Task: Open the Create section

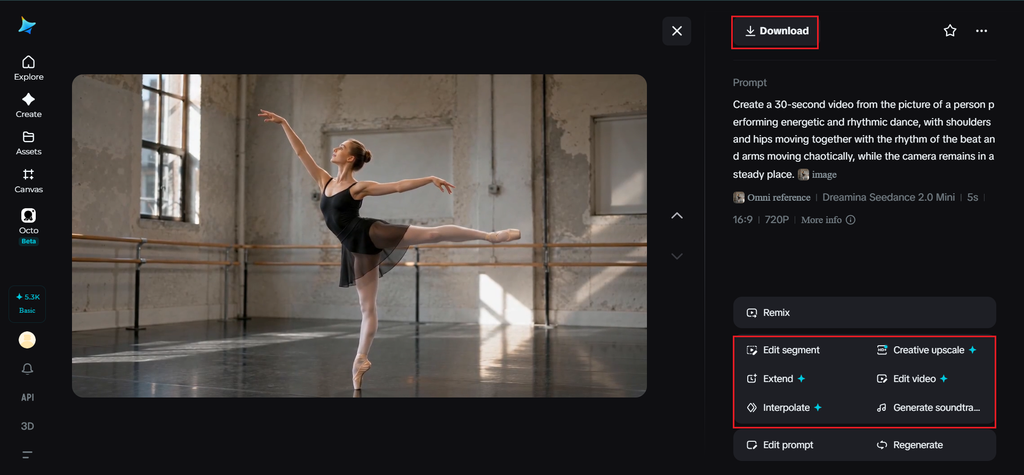Action: [28, 105]
